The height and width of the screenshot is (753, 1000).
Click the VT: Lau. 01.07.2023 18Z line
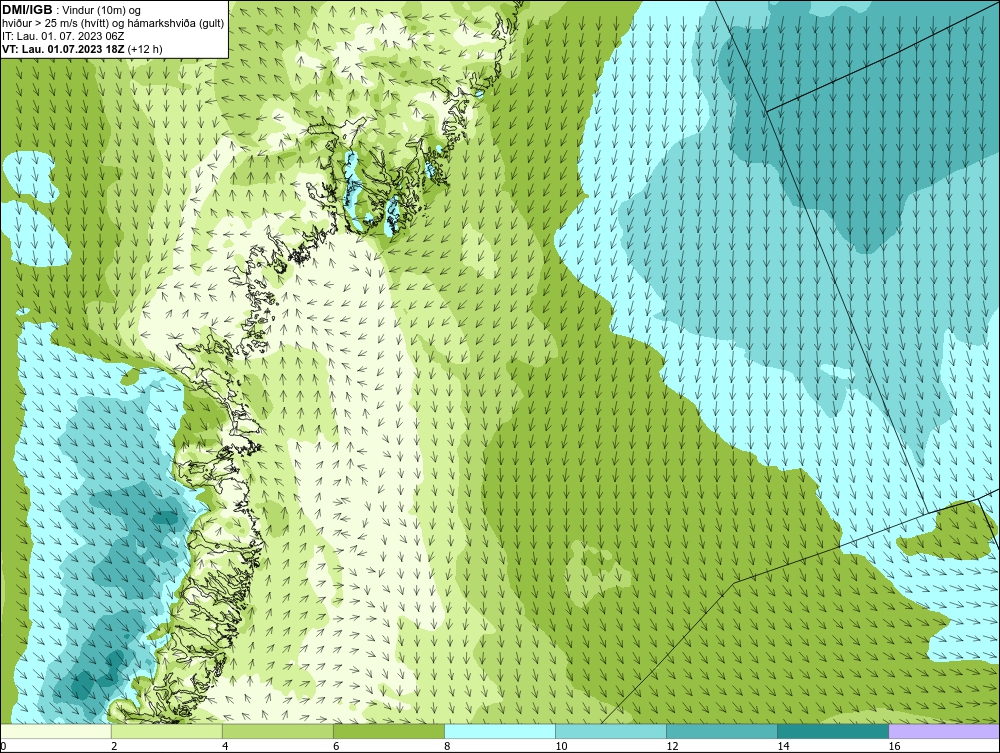coord(63,49)
